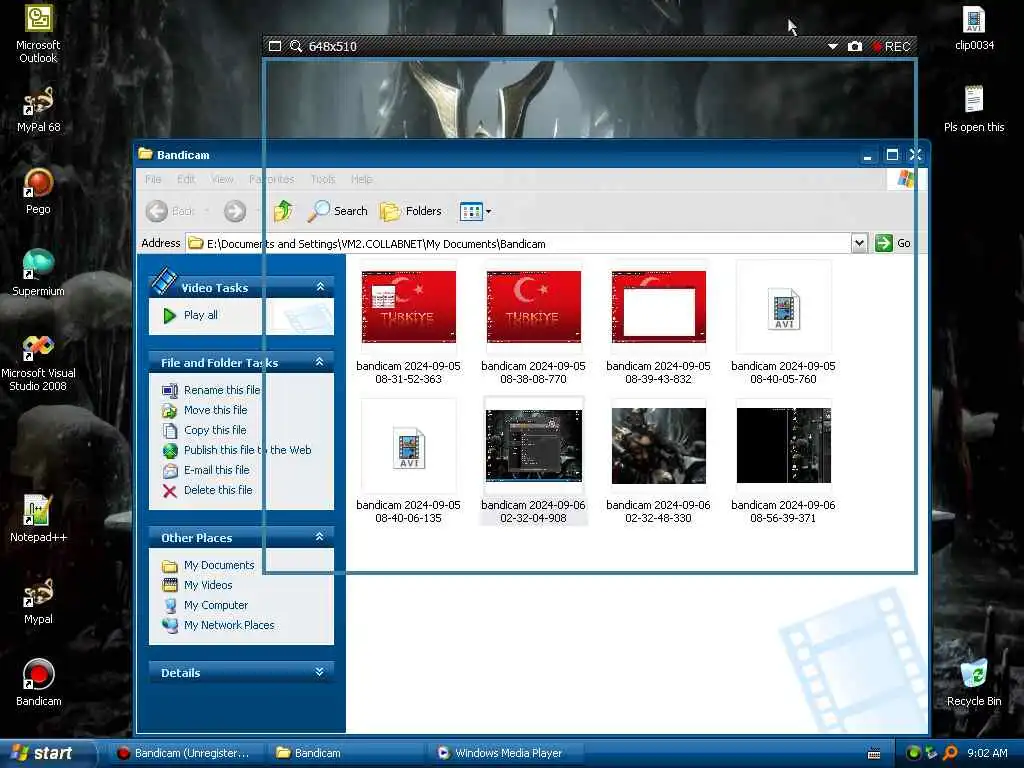The width and height of the screenshot is (1024, 768).
Task: Collapse the Video Tasks panel
Action: [320, 287]
